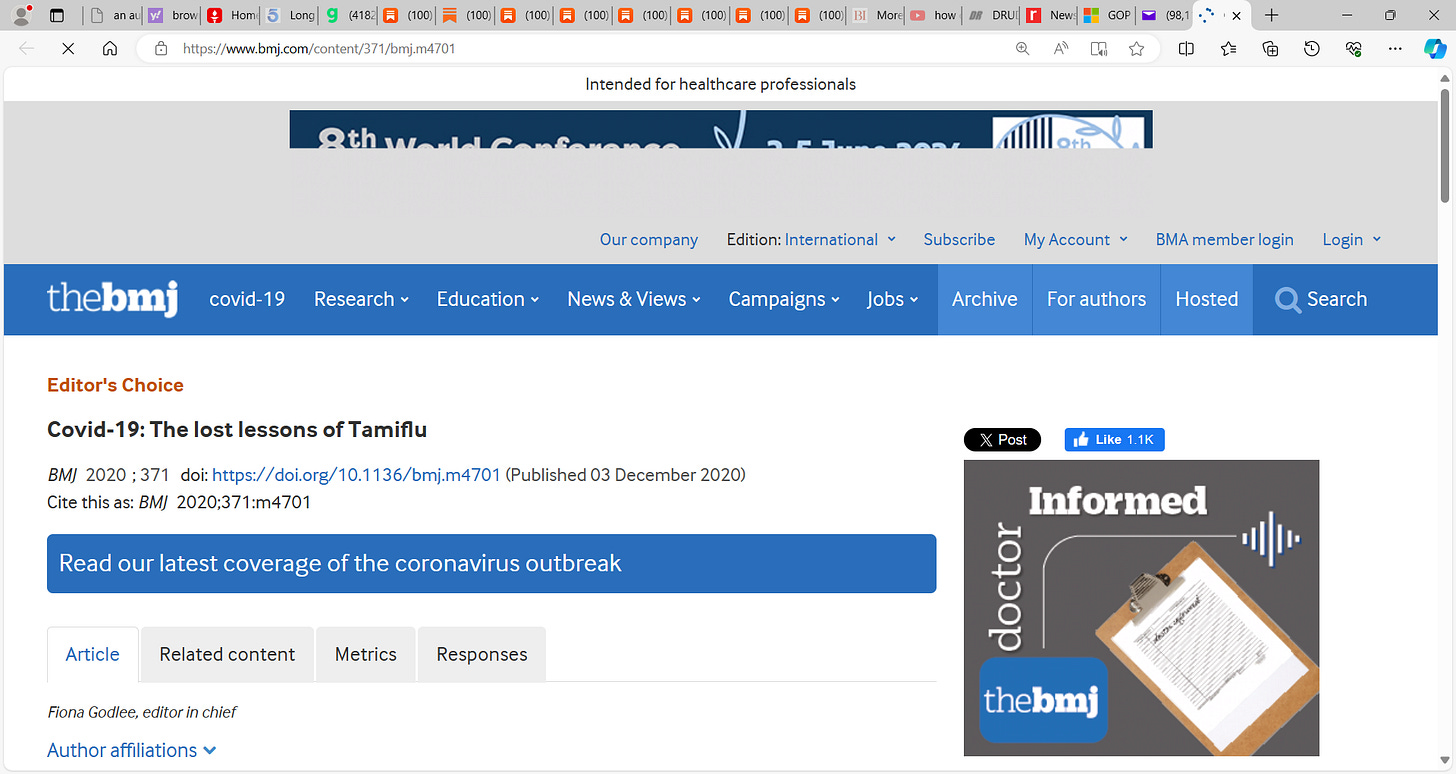This screenshot has width=1456, height=774.
Task: Go to the browser home page icon
Action: coord(110,48)
